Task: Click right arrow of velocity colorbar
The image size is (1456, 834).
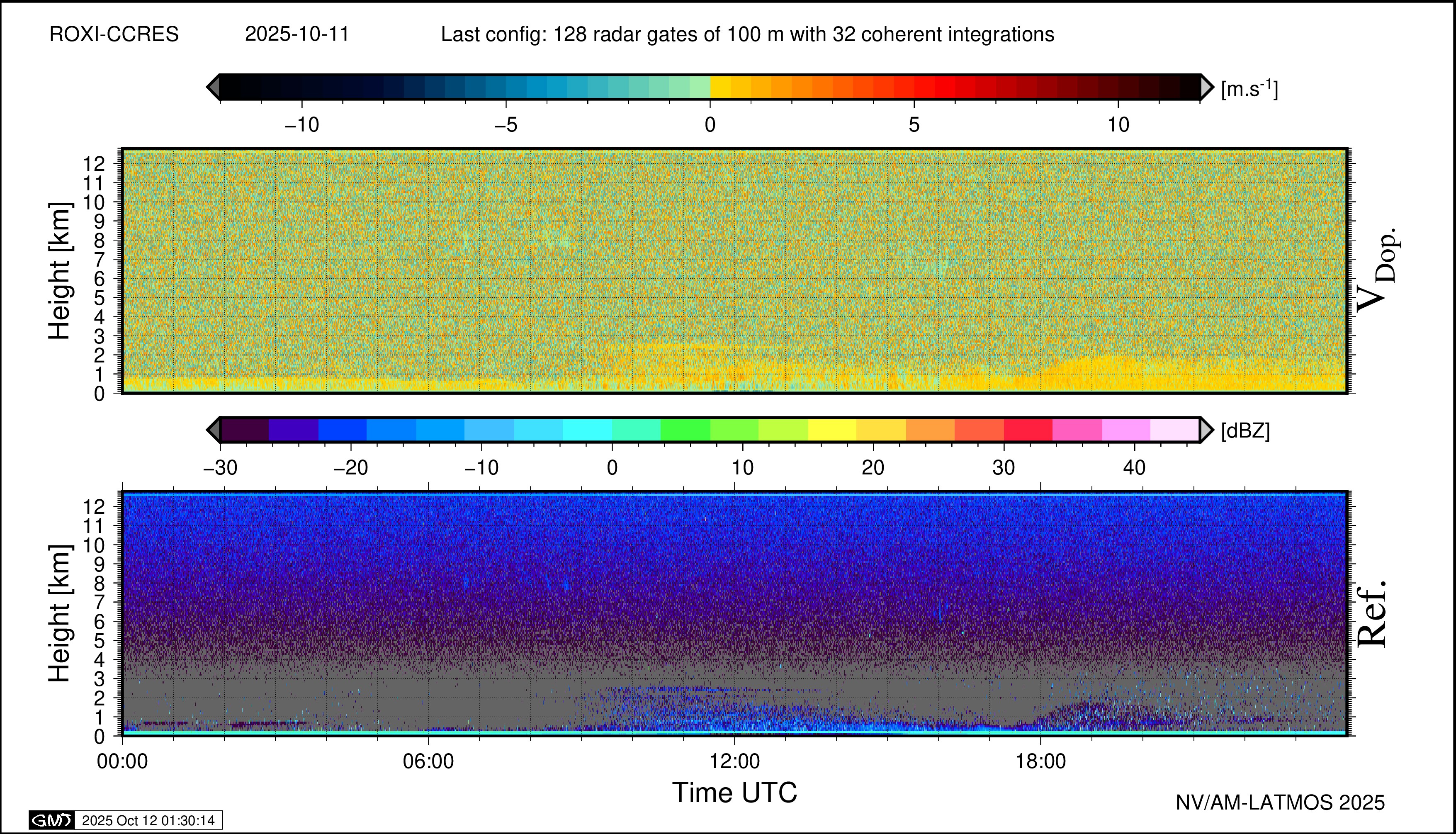Action: click(x=1207, y=87)
